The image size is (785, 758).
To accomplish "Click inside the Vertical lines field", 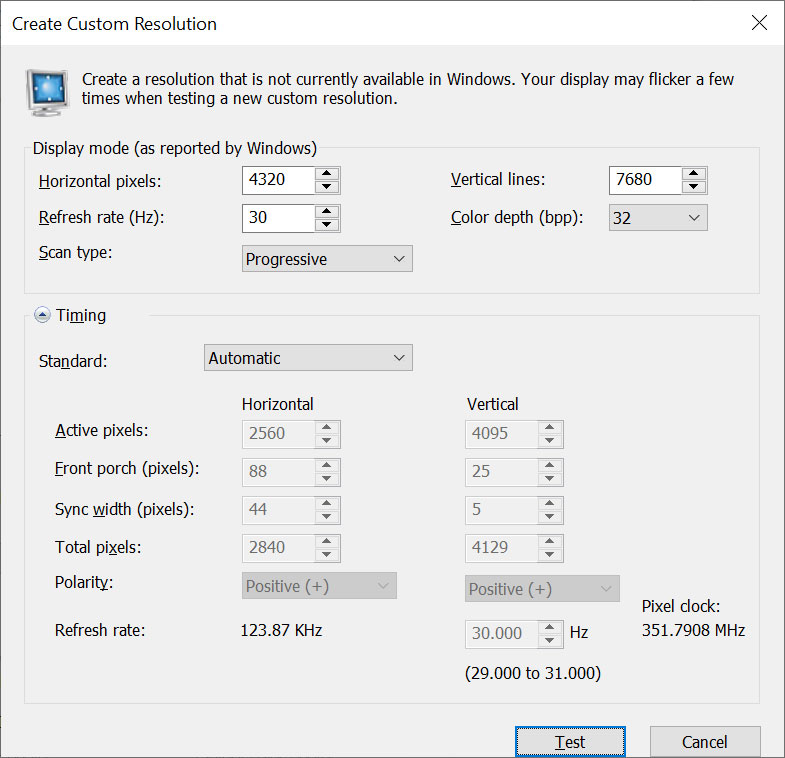I will pyautogui.click(x=643, y=180).
